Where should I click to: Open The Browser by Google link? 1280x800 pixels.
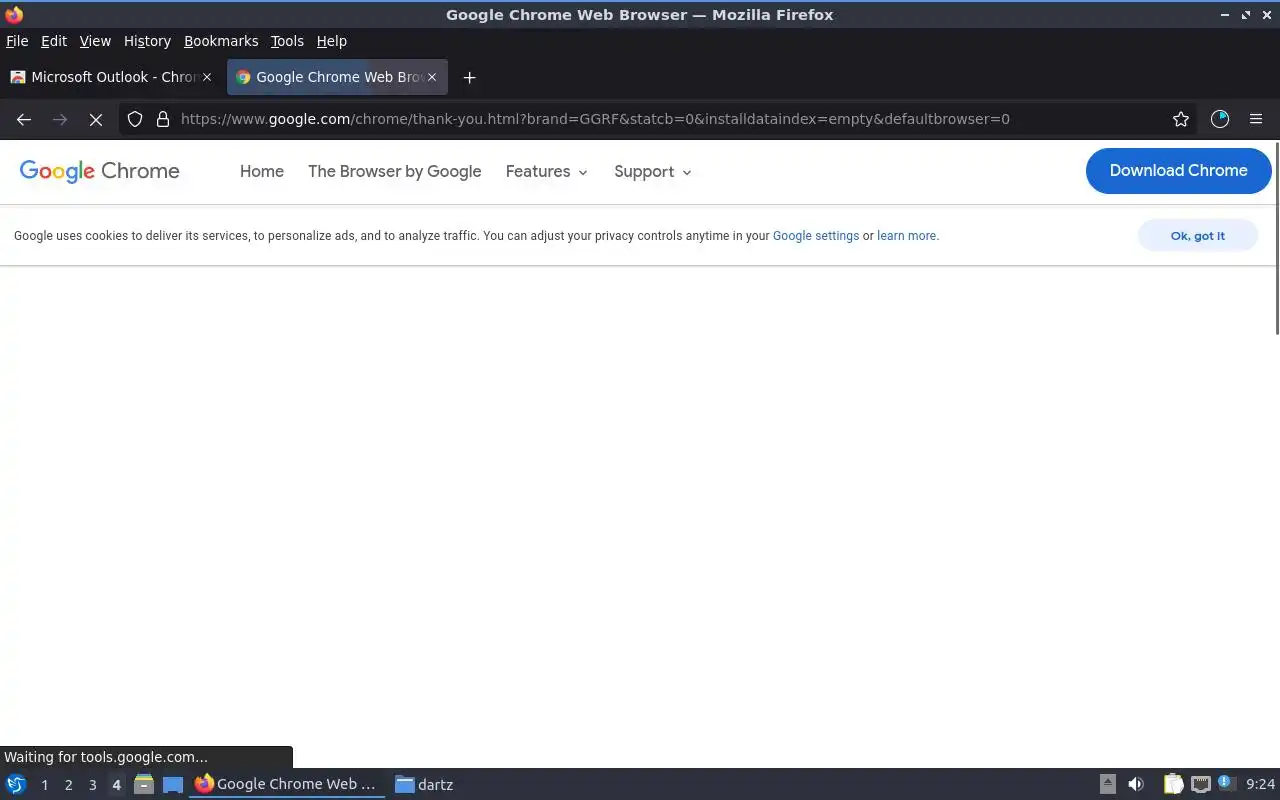pos(394,171)
